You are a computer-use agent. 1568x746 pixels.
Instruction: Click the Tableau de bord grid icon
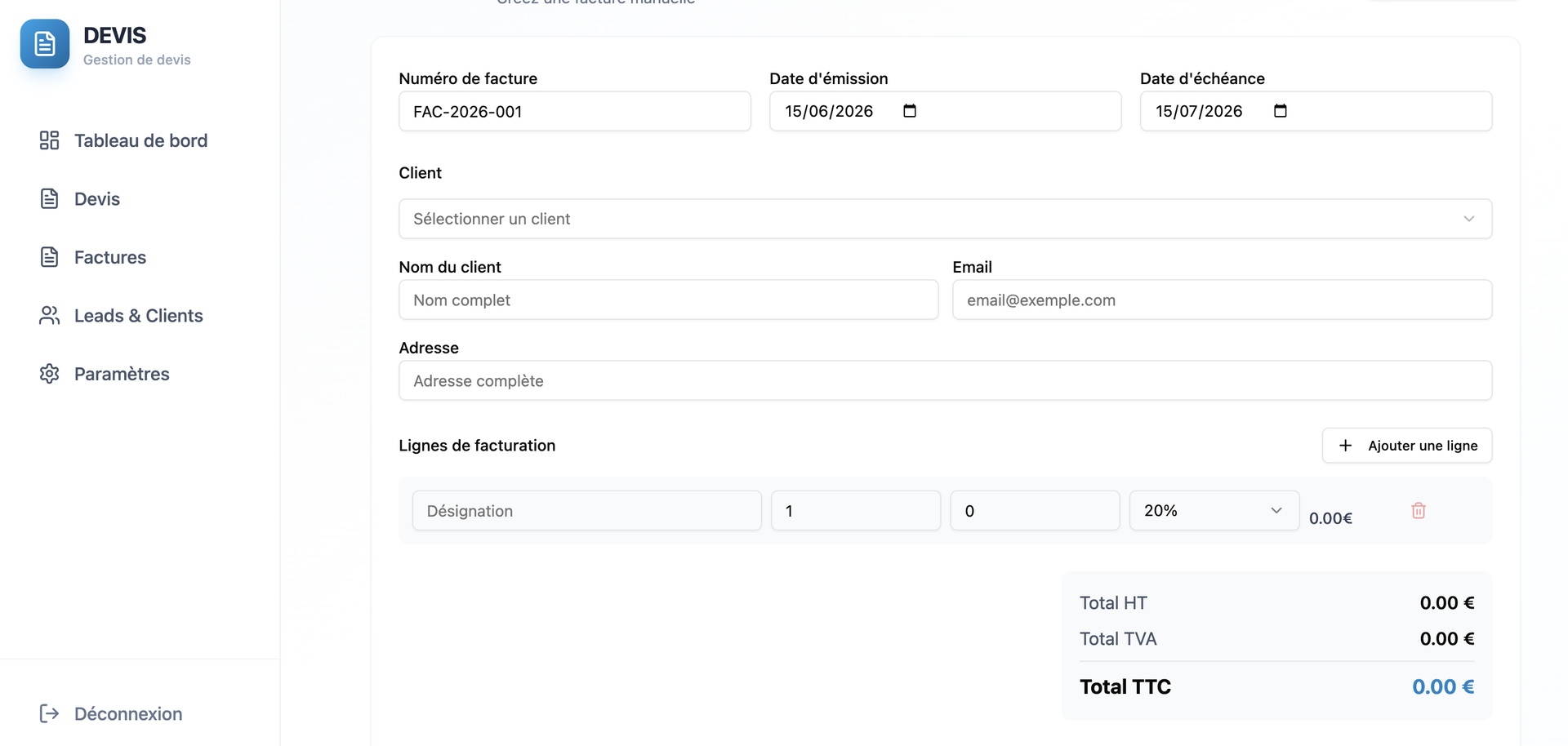[x=49, y=140]
